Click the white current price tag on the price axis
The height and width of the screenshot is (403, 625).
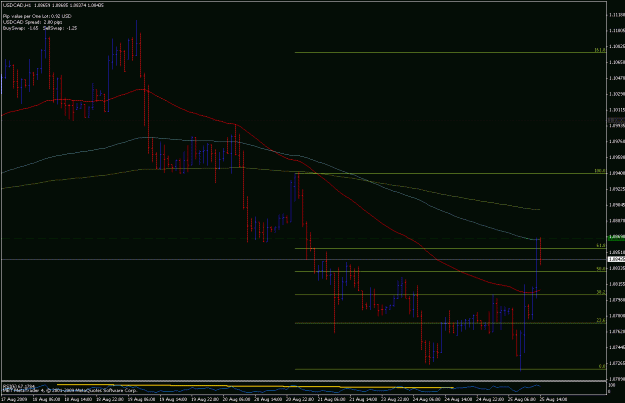coord(616,259)
